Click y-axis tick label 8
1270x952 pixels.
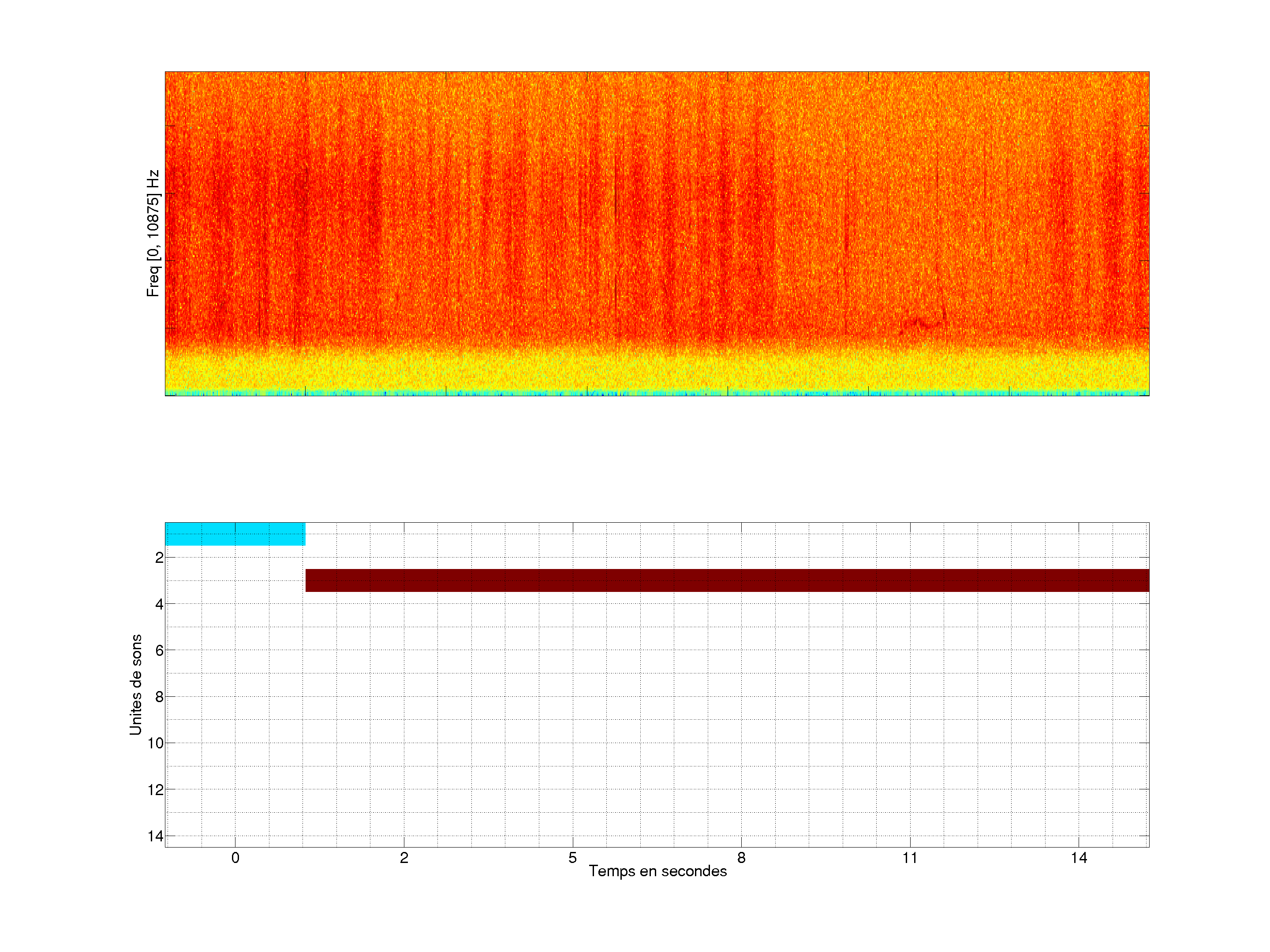(x=159, y=697)
